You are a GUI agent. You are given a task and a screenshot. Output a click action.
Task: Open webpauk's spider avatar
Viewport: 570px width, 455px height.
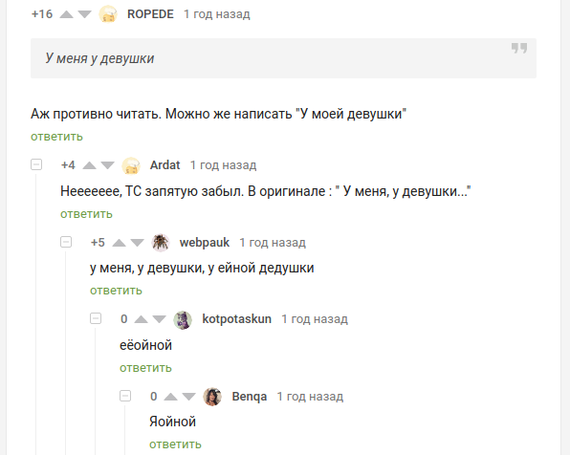[160, 242]
